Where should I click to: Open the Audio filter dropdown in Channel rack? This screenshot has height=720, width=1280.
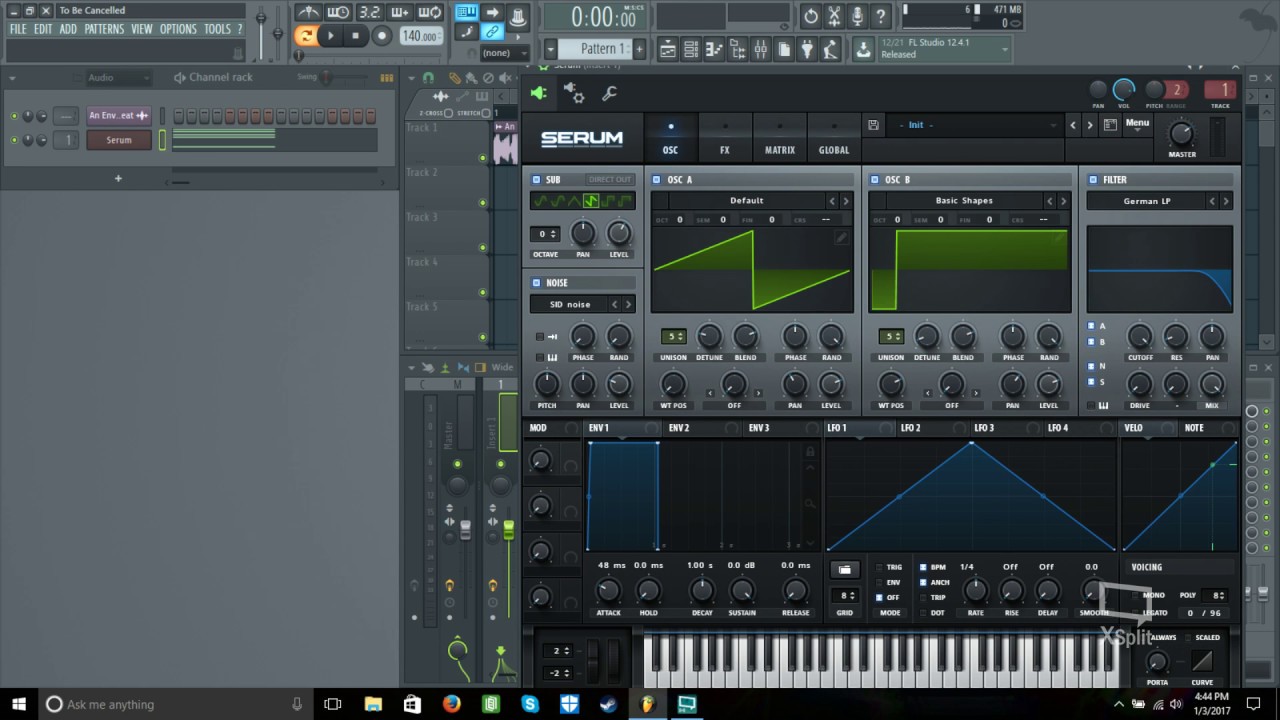click(117, 77)
